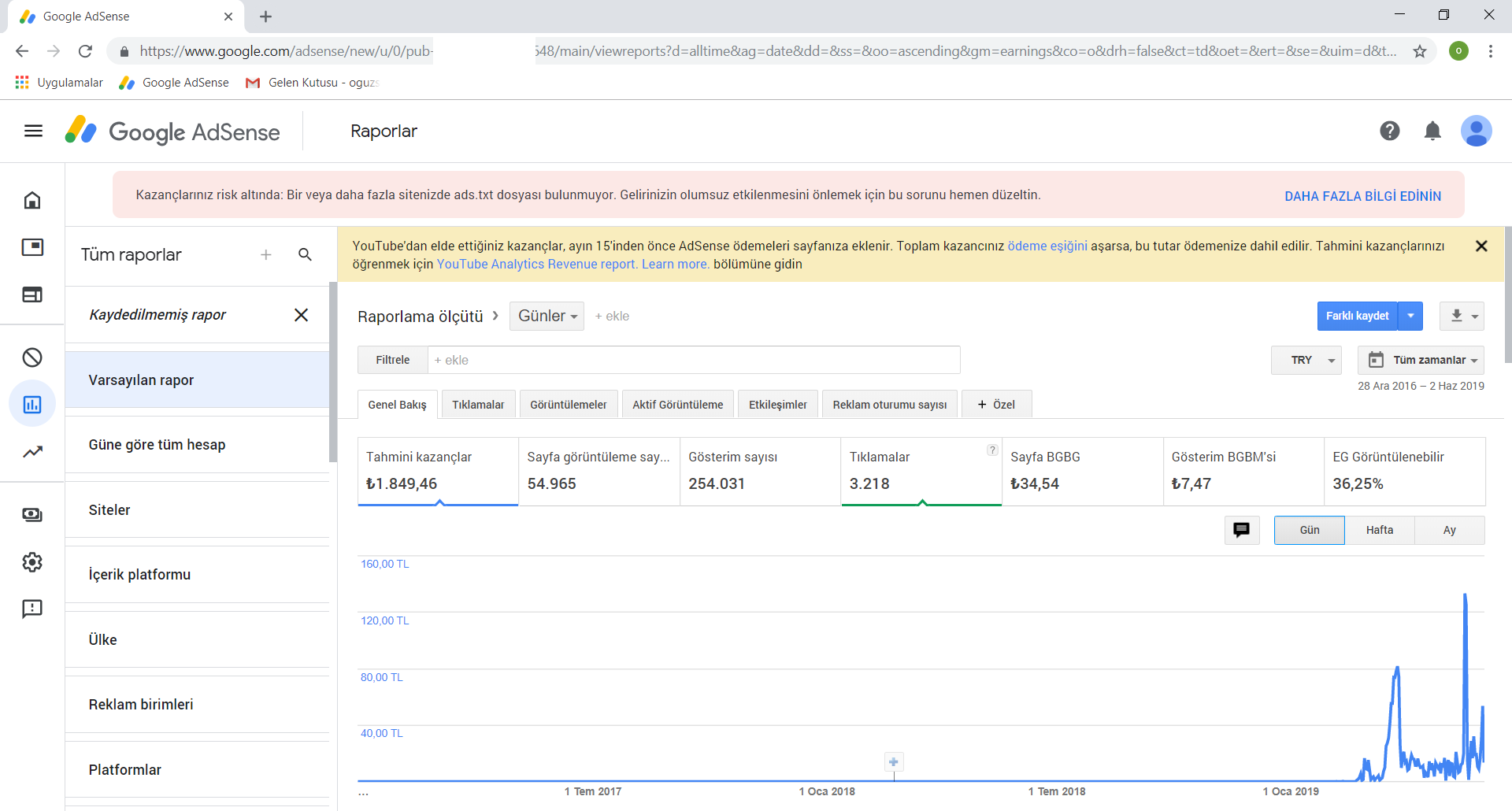This screenshot has width=1512, height=811.
Task: Open the Ads sidebar icon
Action: point(32,247)
